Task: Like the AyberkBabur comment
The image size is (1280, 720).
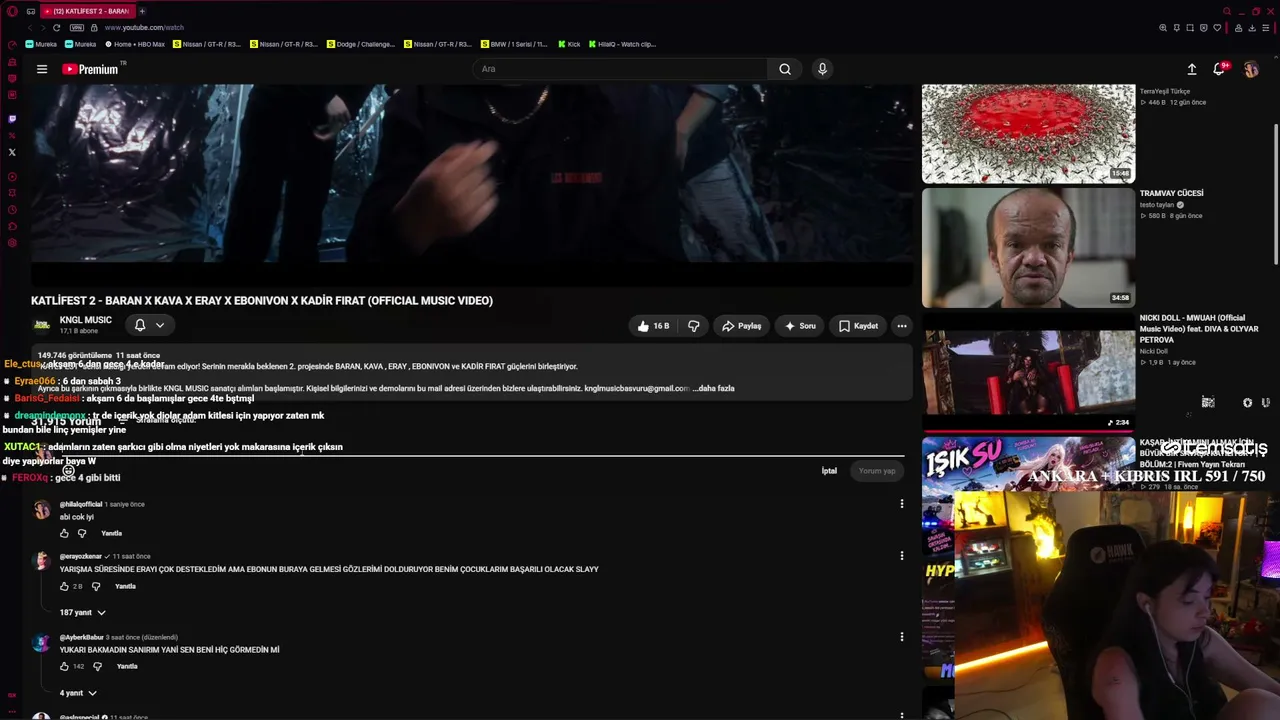Action: 65,667
